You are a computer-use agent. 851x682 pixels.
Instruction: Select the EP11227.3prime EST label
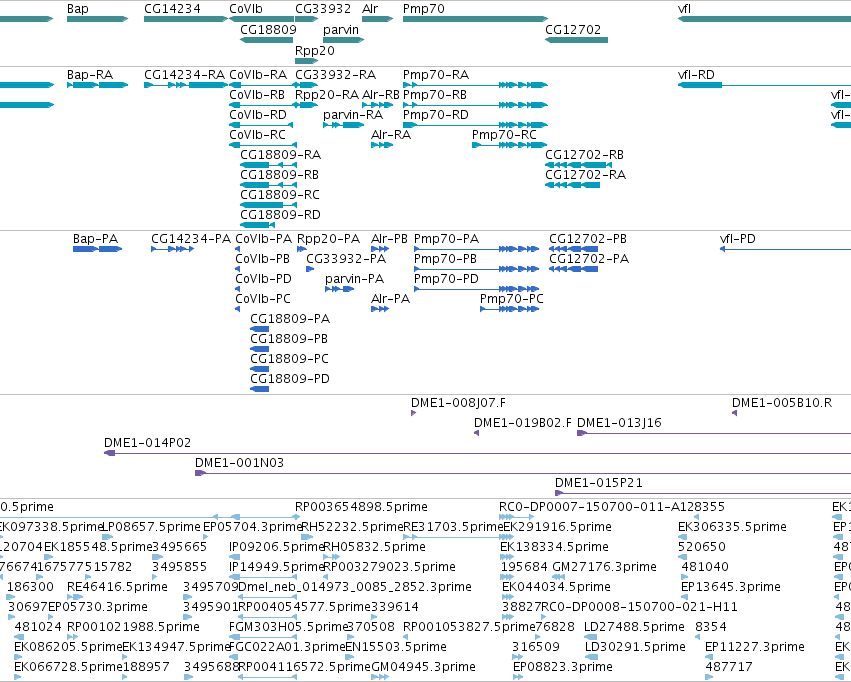[754, 647]
